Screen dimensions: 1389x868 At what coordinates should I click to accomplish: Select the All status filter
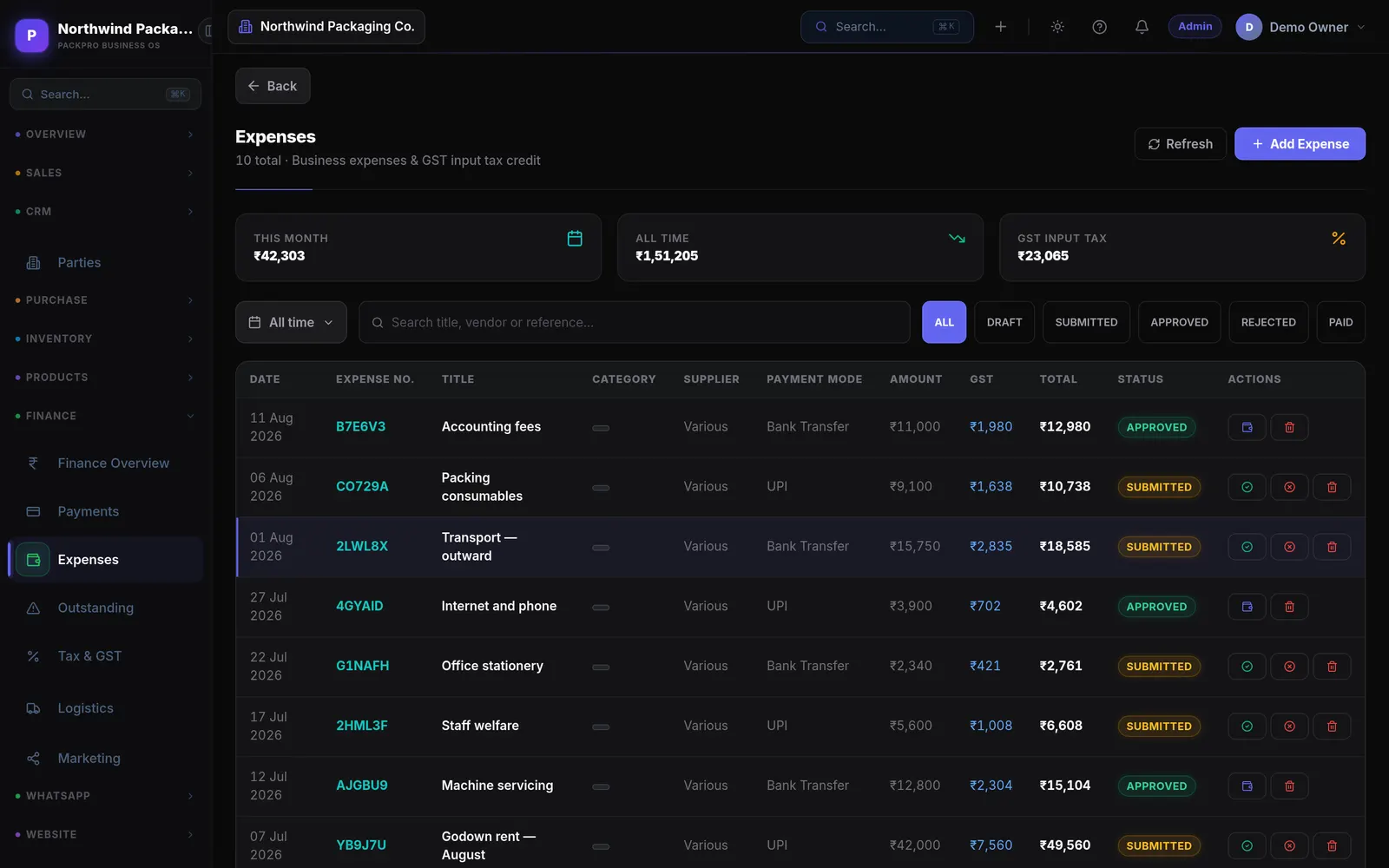click(944, 322)
